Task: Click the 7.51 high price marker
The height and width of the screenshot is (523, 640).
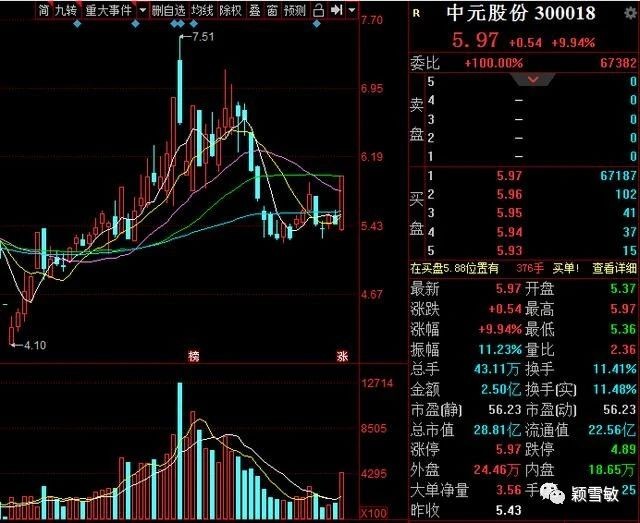Action: point(203,37)
